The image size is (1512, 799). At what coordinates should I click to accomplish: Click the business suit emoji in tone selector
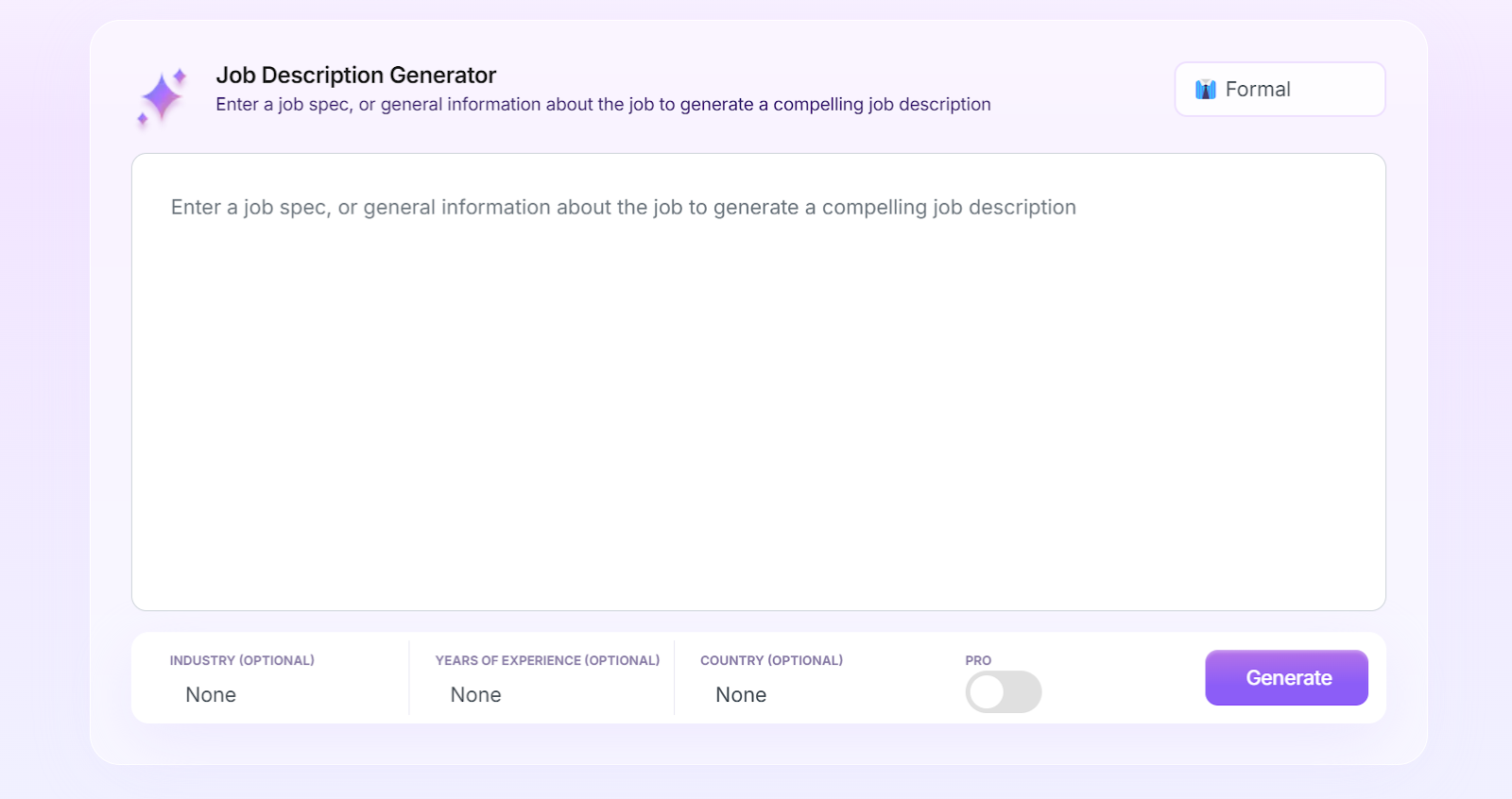(x=1205, y=89)
